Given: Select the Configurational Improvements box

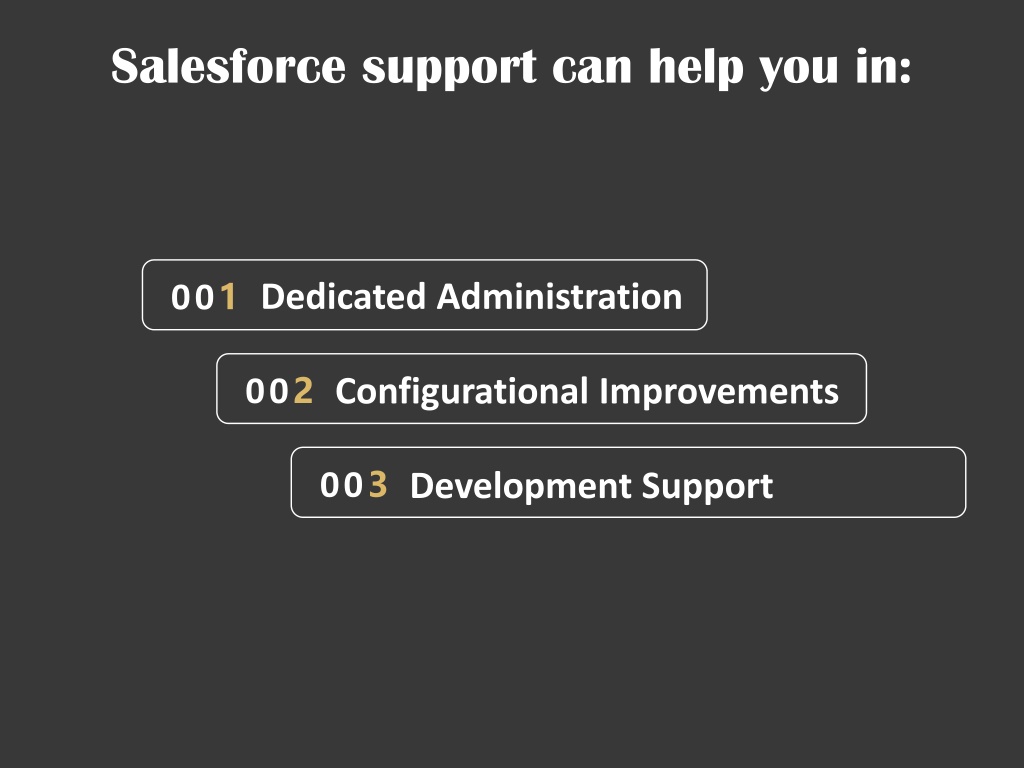Looking at the screenshot, I should pyautogui.click(x=541, y=389).
